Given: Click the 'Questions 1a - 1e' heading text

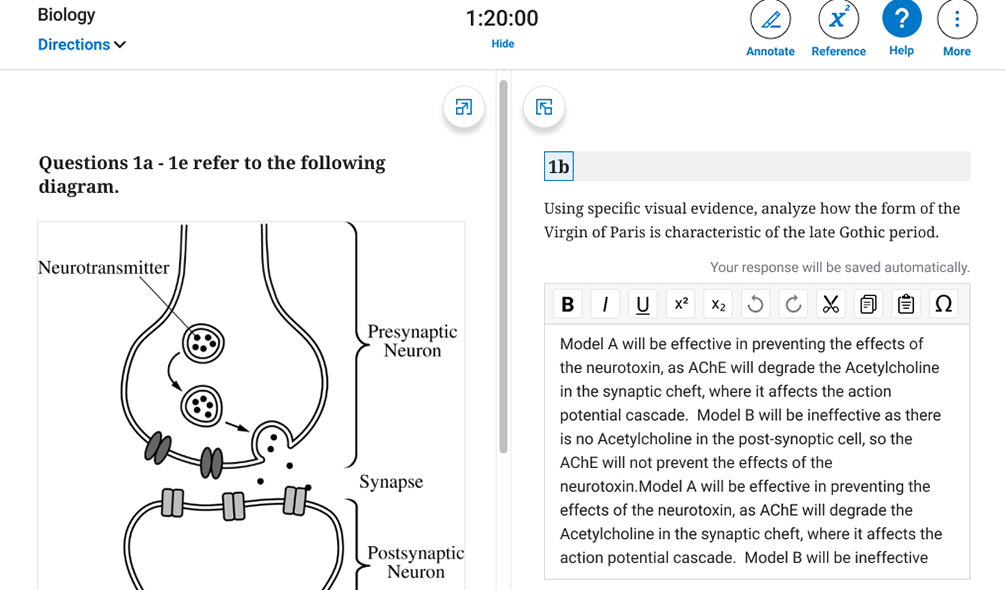Looking at the screenshot, I should click(212, 174).
